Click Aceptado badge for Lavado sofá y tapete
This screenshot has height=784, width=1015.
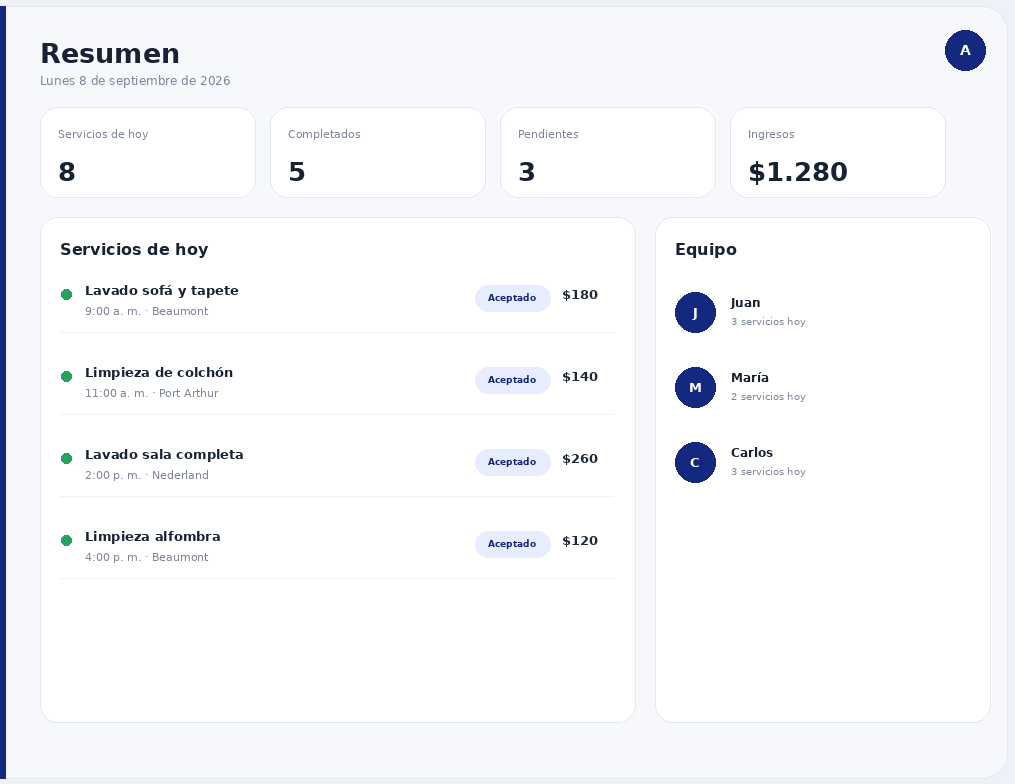click(513, 298)
